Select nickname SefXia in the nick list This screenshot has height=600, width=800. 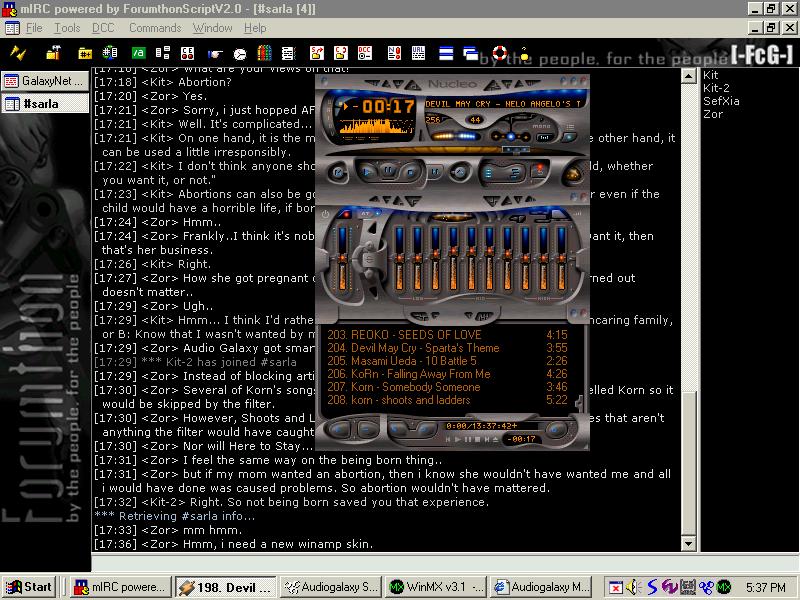point(721,101)
